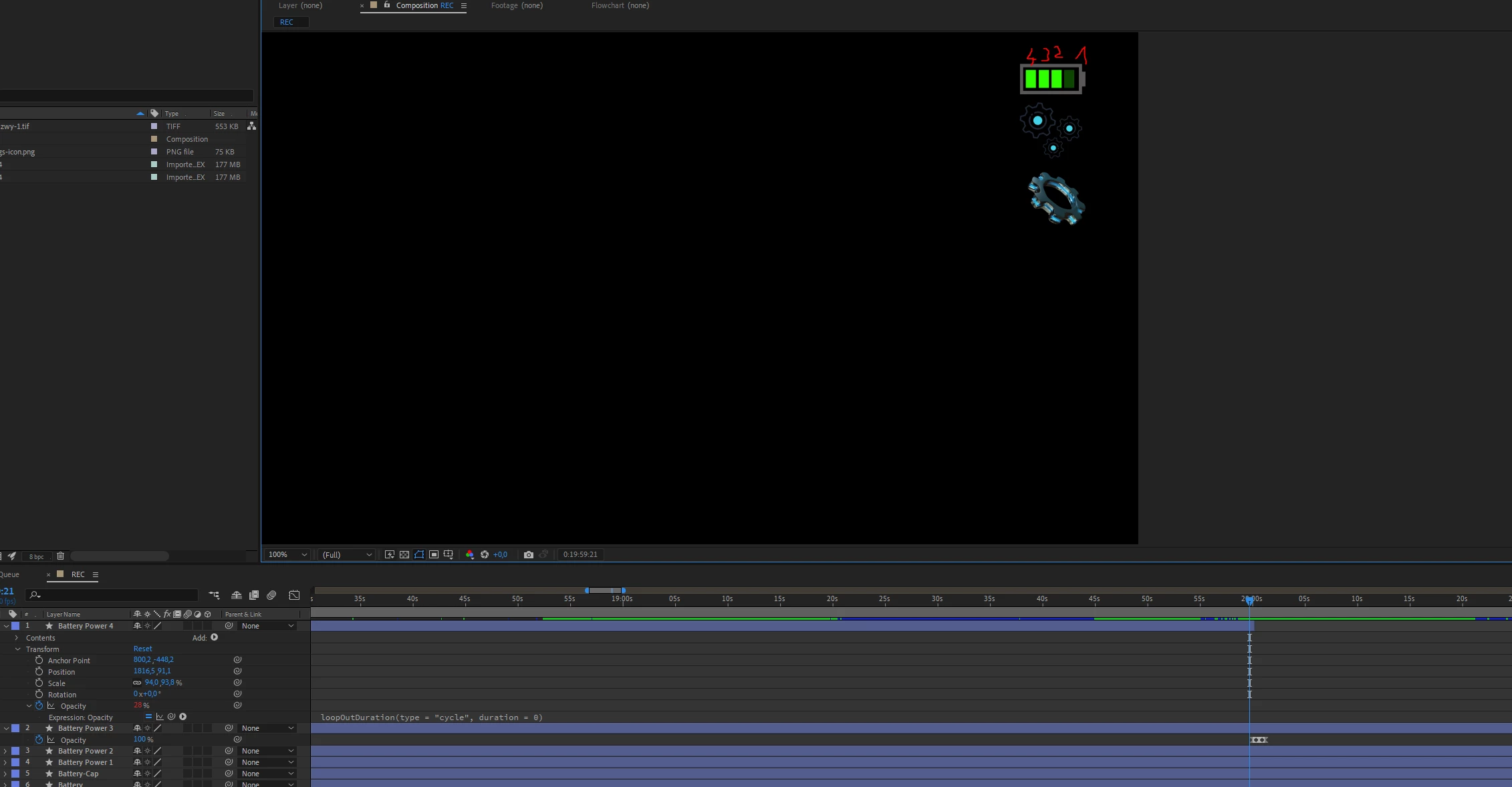Toggle shy switch on Battery Power 4
Viewport: 1512px width, 787px height.
coord(137,627)
